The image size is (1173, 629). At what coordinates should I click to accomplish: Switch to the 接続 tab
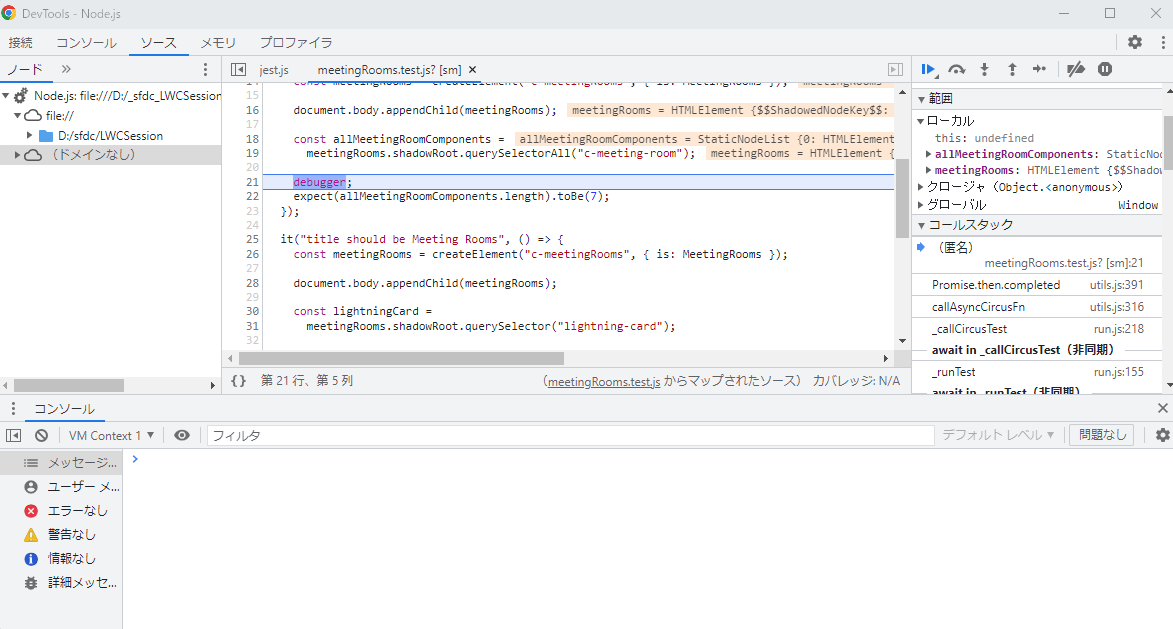(x=21, y=43)
